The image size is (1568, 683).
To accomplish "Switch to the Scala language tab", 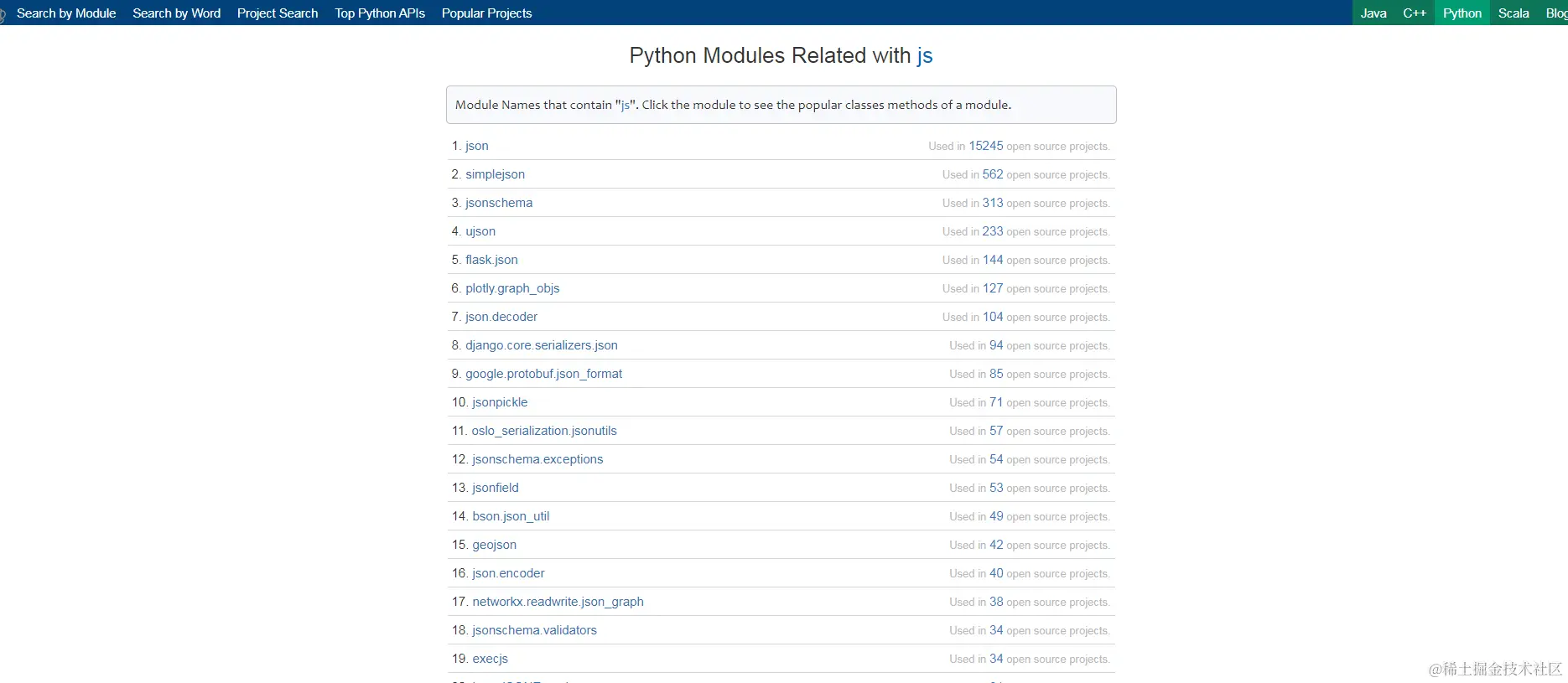I will point(1513,13).
